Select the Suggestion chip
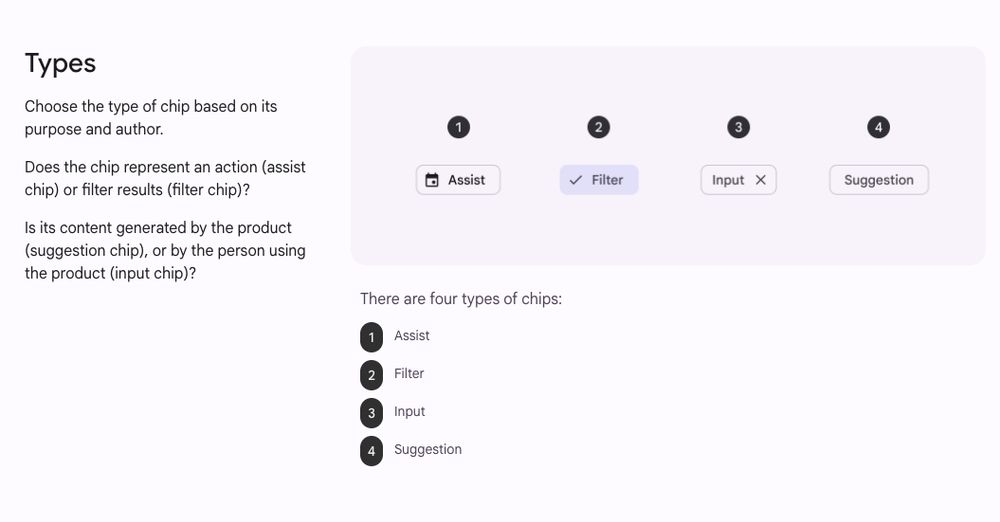Viewport: 1000px width, 522px height. click(879, 180)
